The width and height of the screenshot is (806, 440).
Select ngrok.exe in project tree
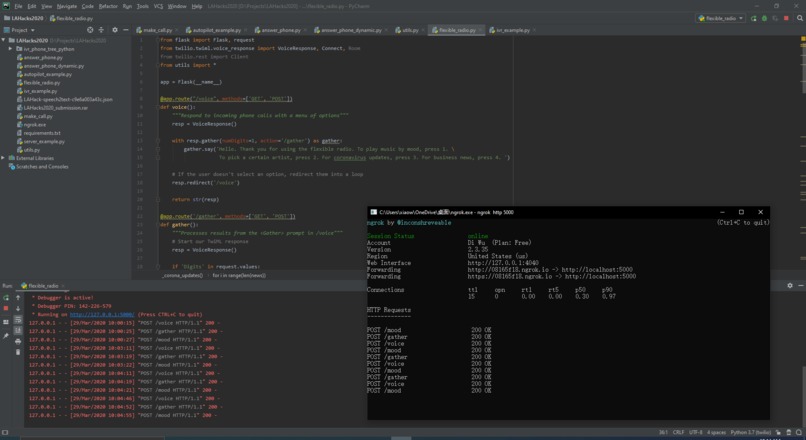pyautogui.click(x=34, y=124)
